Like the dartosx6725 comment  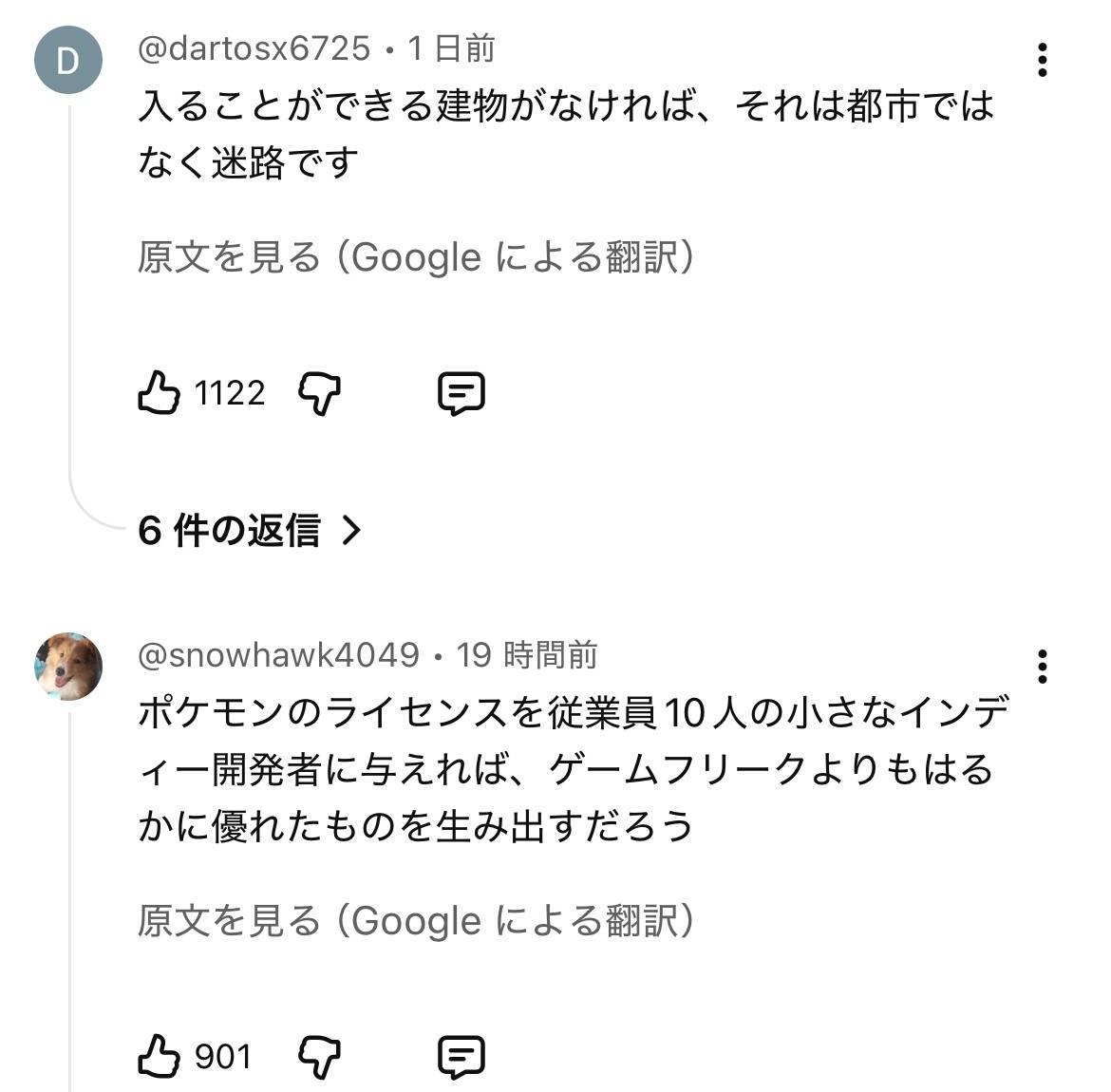coord(159,393)
